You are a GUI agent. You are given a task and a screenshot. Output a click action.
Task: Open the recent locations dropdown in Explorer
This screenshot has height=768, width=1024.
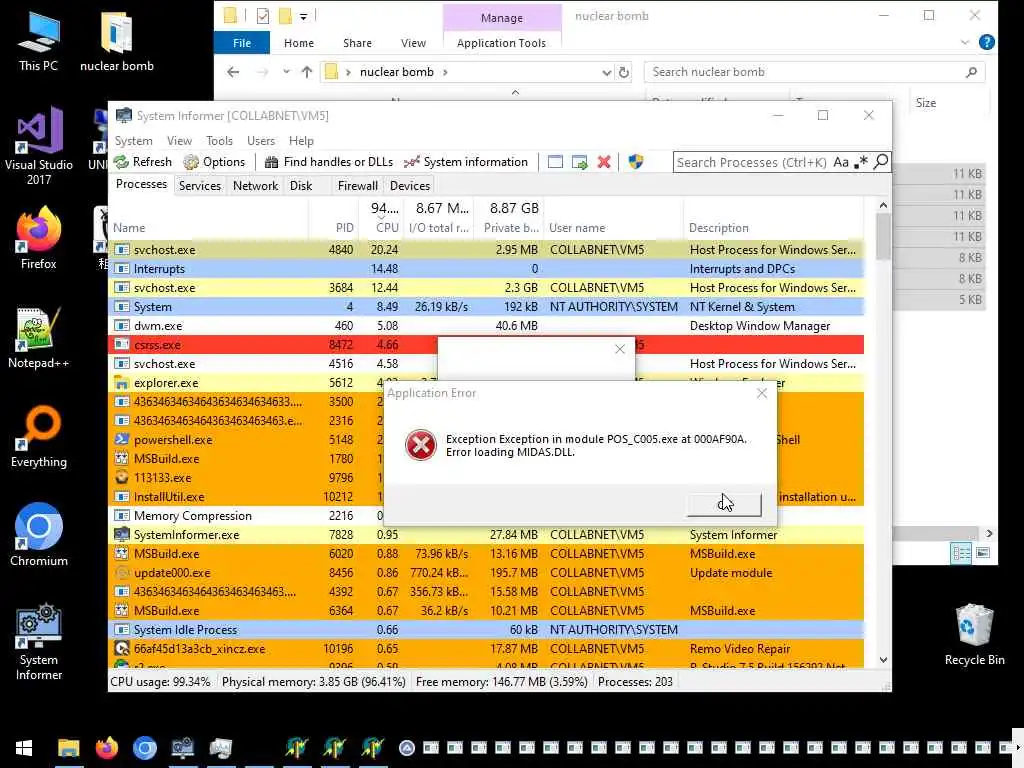pos(286,72)
